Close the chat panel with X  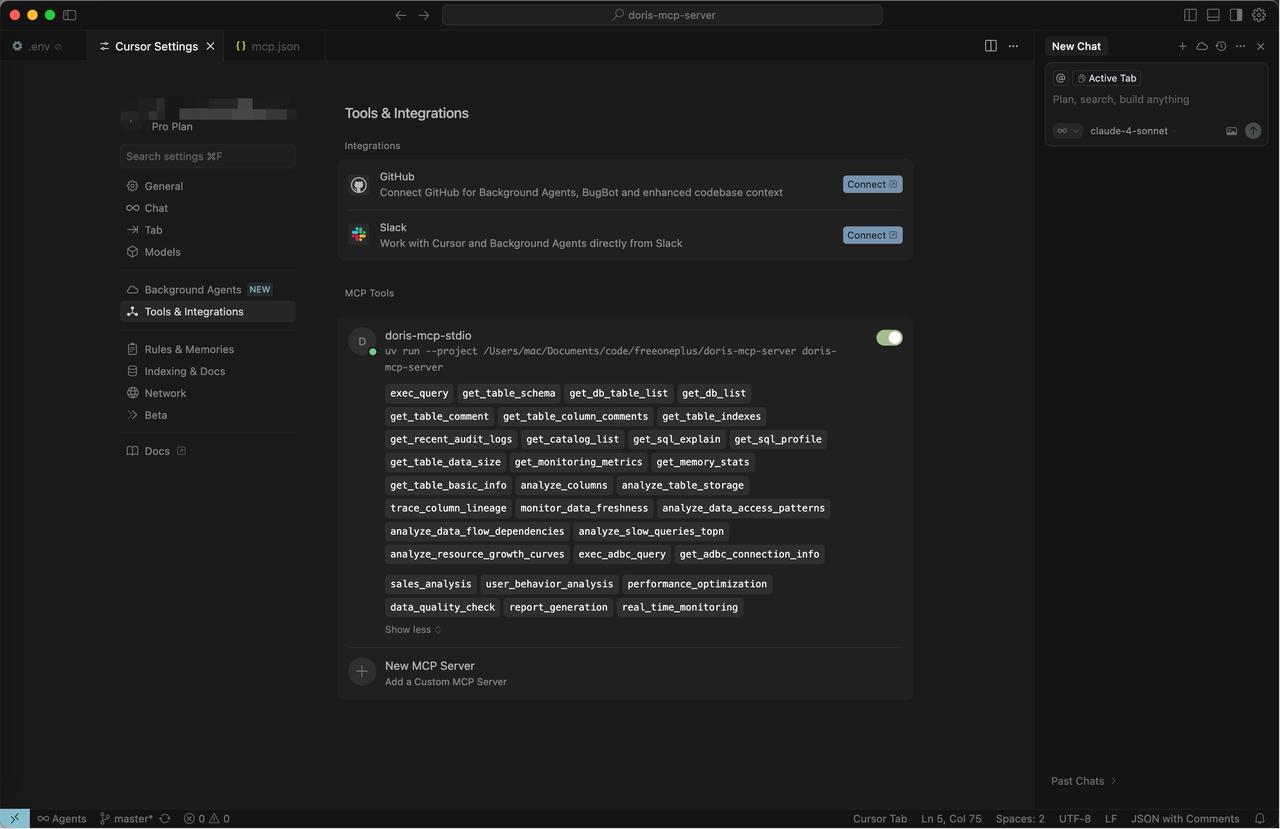[1261, 46]
